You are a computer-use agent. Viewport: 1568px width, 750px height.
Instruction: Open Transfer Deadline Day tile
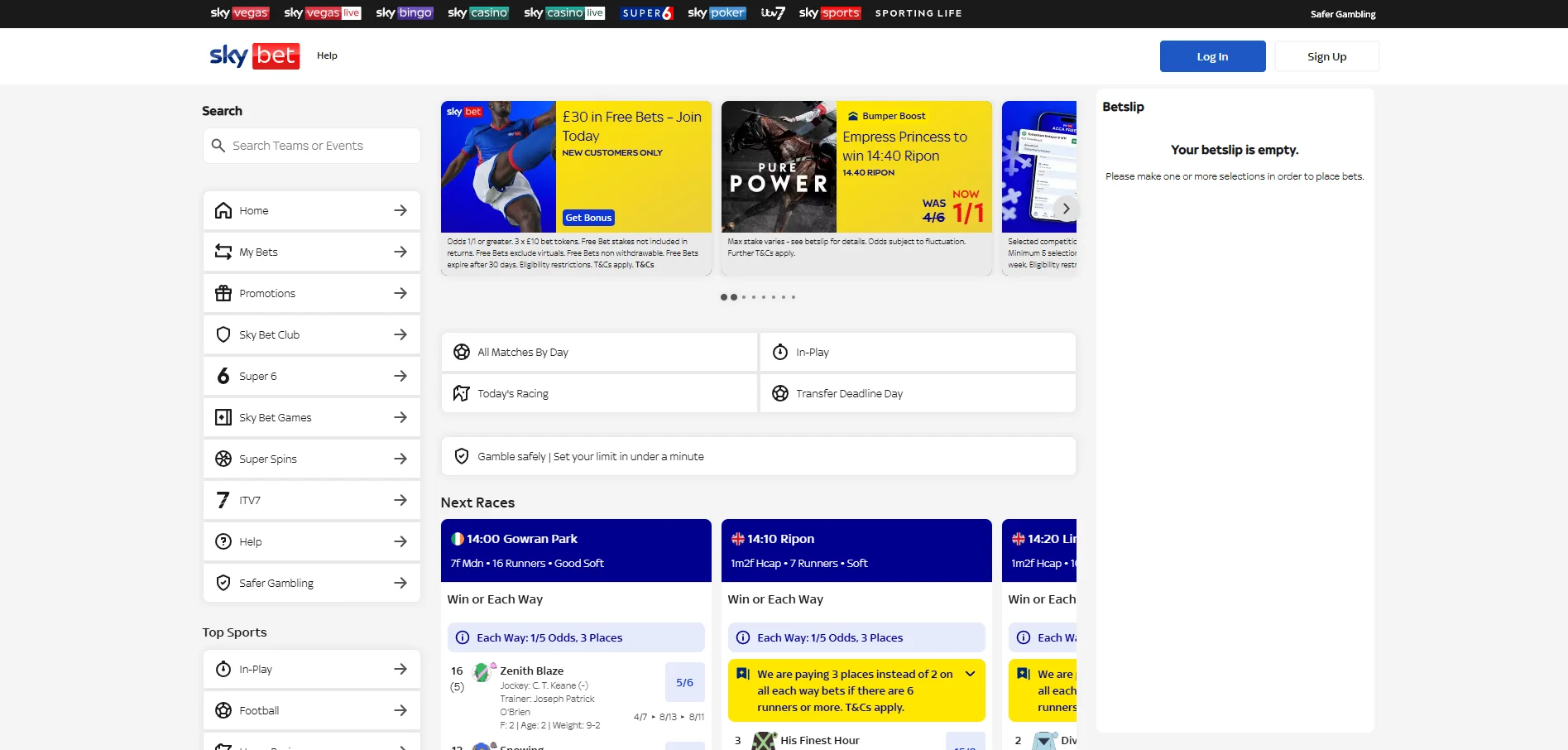tap(918, 393)
